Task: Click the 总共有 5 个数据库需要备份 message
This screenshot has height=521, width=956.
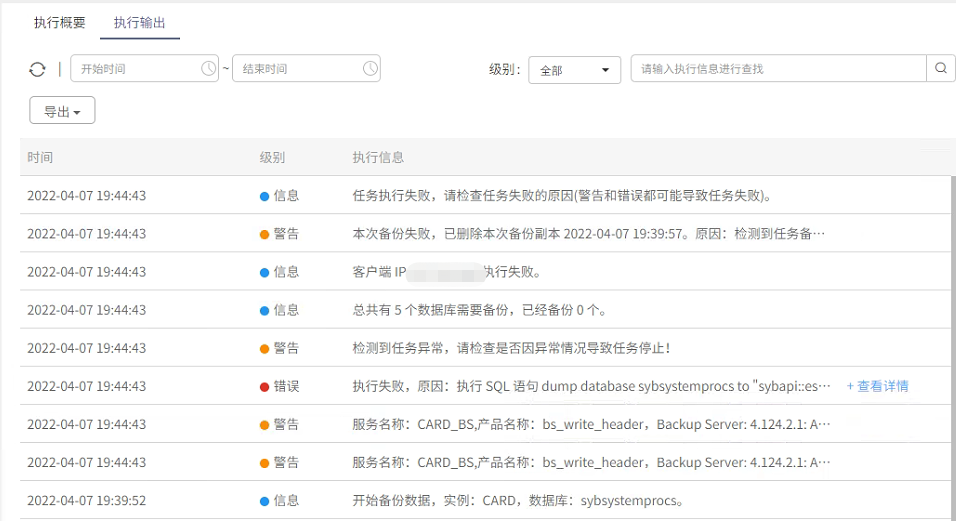Action: (x=480, y=310)
